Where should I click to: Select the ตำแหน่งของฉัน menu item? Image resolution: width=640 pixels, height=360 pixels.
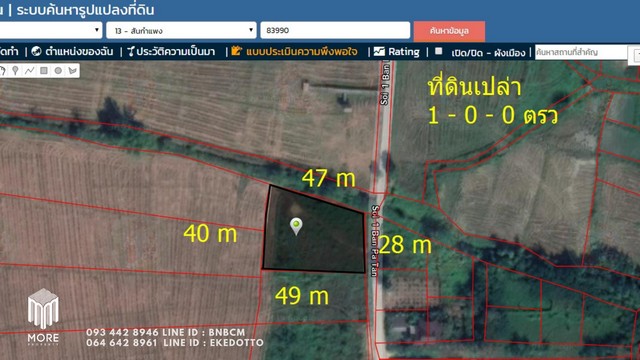(x=79, y=52)
